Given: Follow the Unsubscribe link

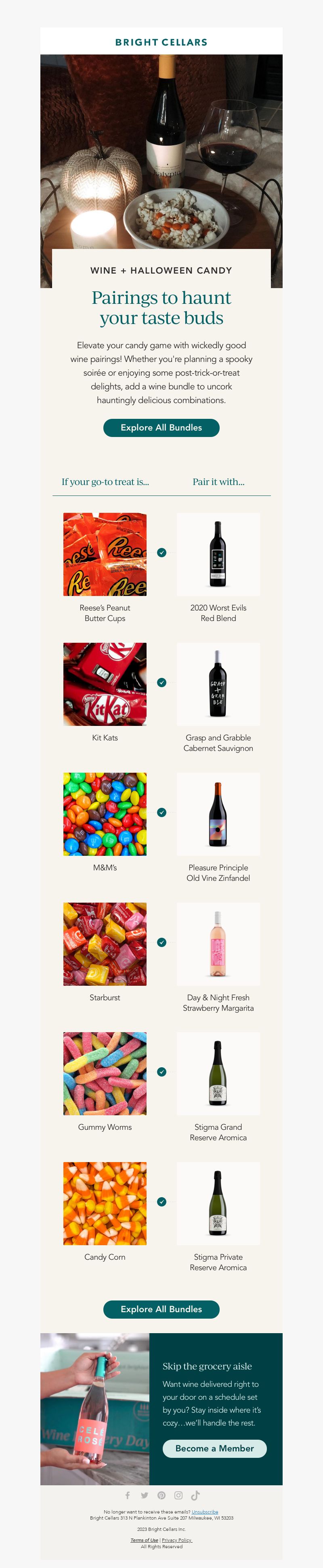Looking at the screenshot, I should click(x=205, y=1512).
